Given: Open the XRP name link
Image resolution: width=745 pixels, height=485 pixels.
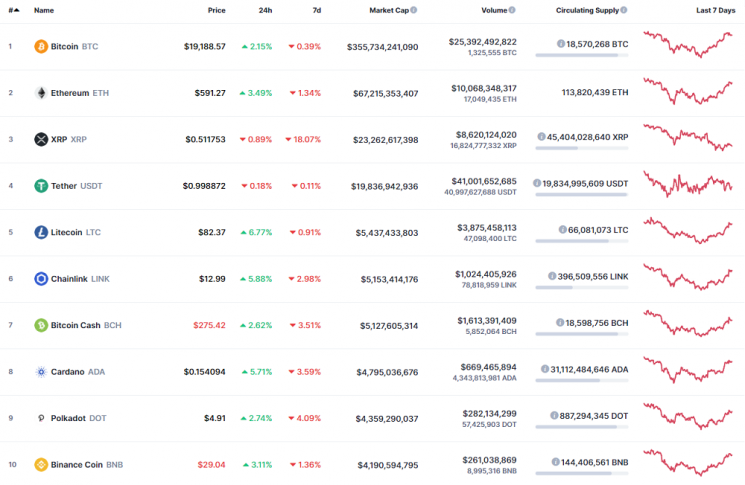Looking at the screenshot, I should point(69,139).
